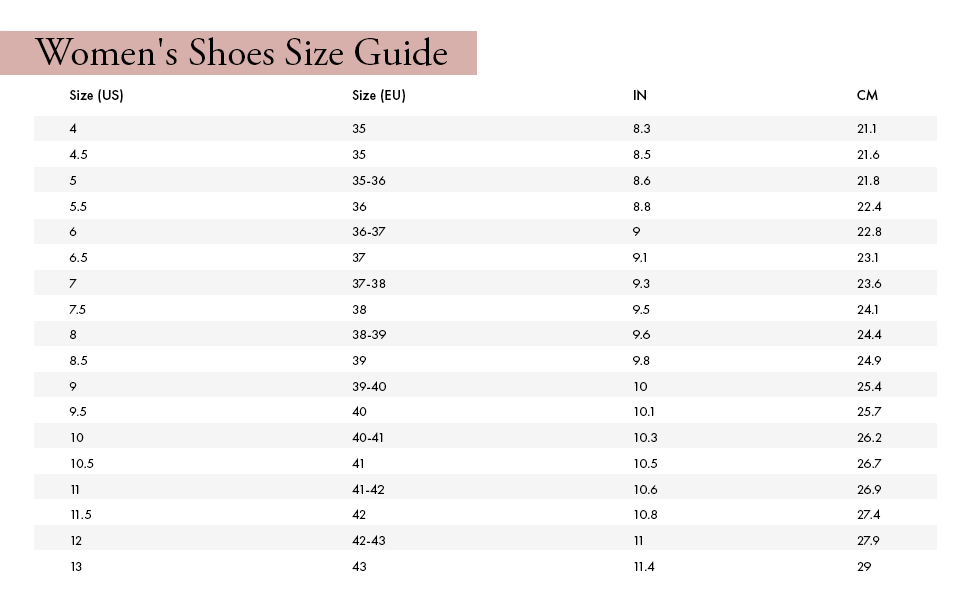Click the IN column header
Screen dimensions: 970x600
click(x=640, y=95)
